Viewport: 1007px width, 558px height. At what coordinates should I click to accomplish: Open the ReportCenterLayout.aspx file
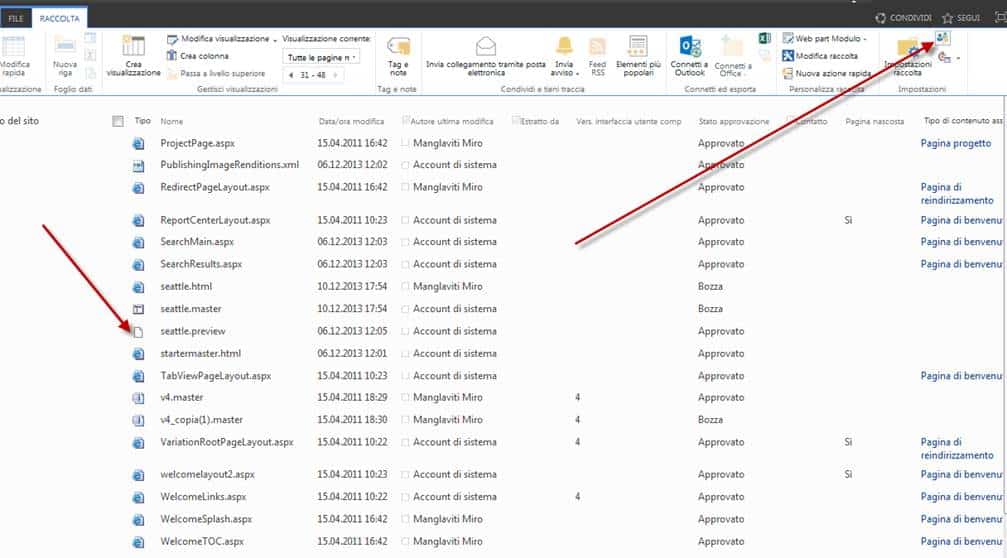pyautogui.click(x=215, y=220)
